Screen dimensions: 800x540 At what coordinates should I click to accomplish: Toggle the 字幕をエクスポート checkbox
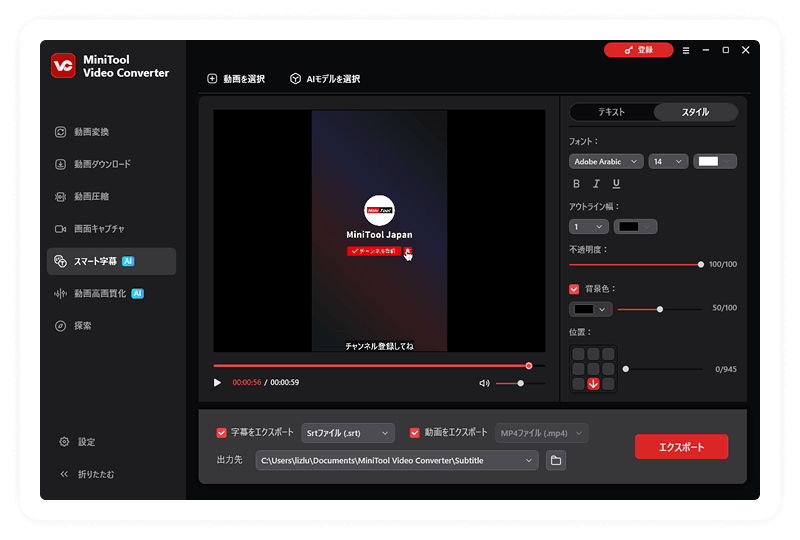[221, 433]
